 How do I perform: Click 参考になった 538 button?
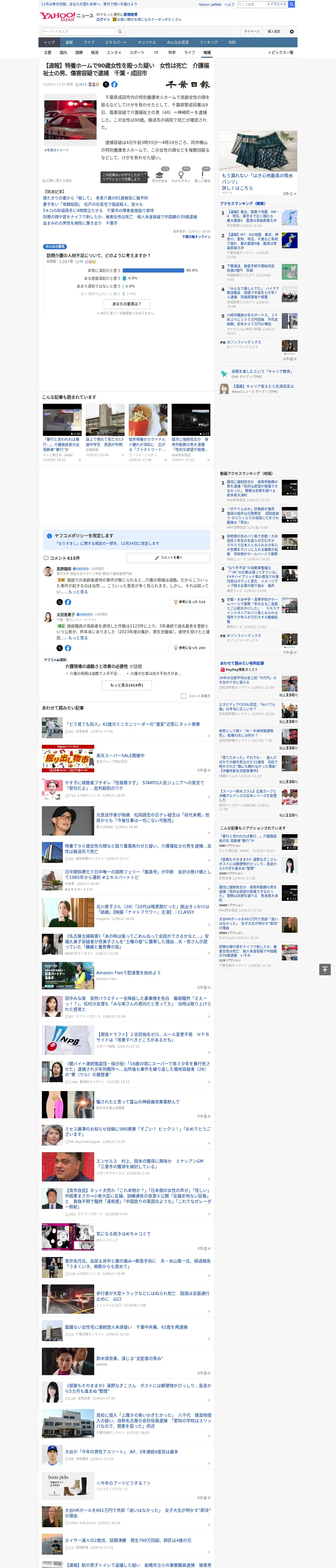tap(190, 602)
